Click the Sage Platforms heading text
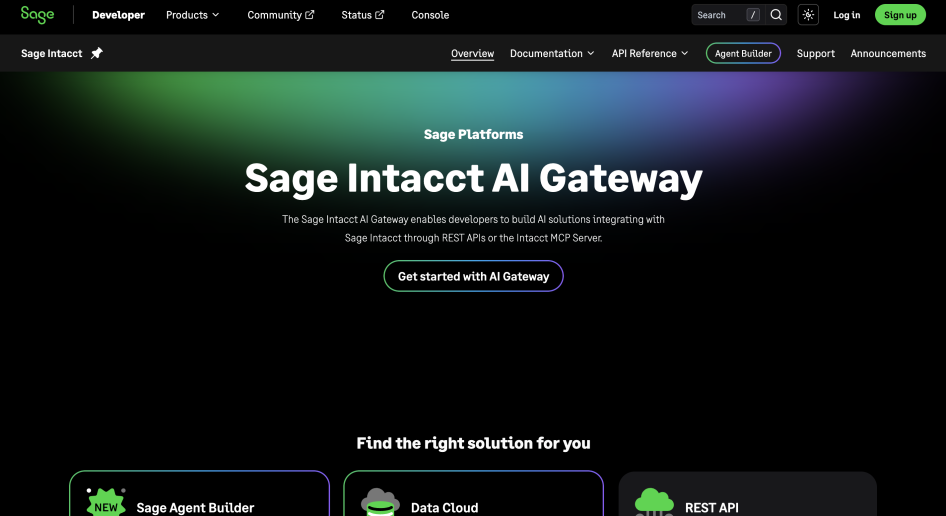This screenshot has height=516, width=946. (x=474, y=134)
